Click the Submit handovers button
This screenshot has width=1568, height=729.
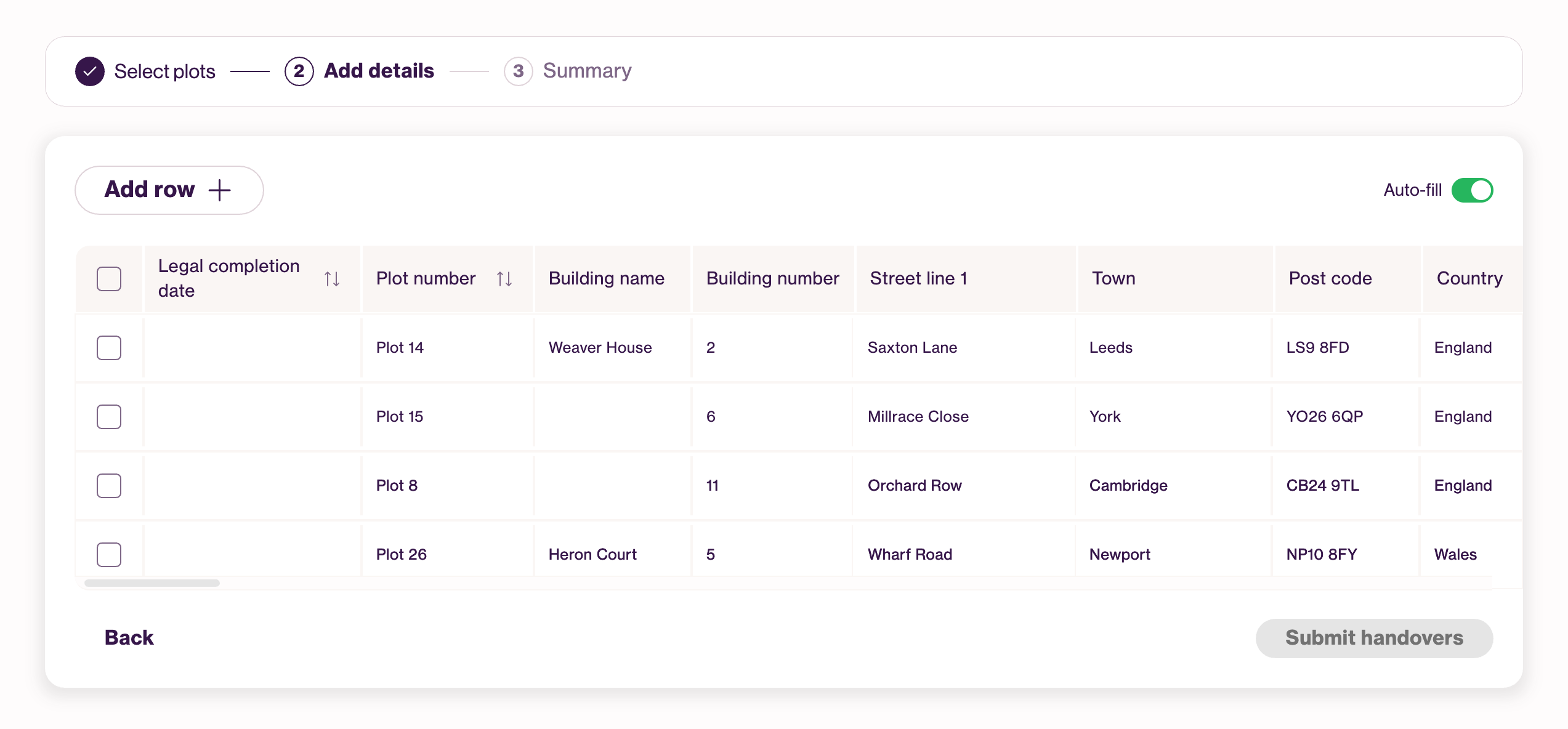tap(1374, 638)
